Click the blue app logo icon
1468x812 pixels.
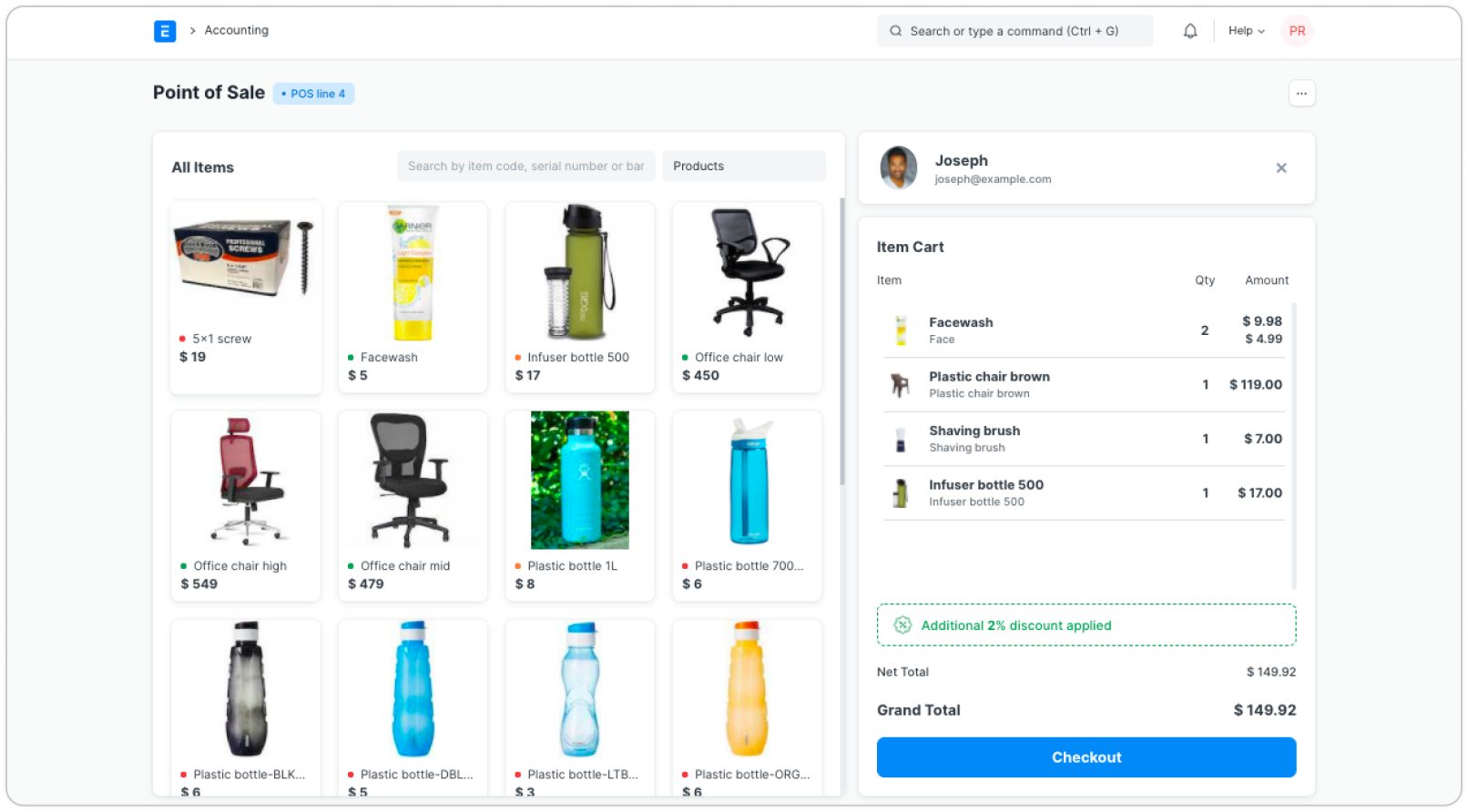(x=165, y=31)
